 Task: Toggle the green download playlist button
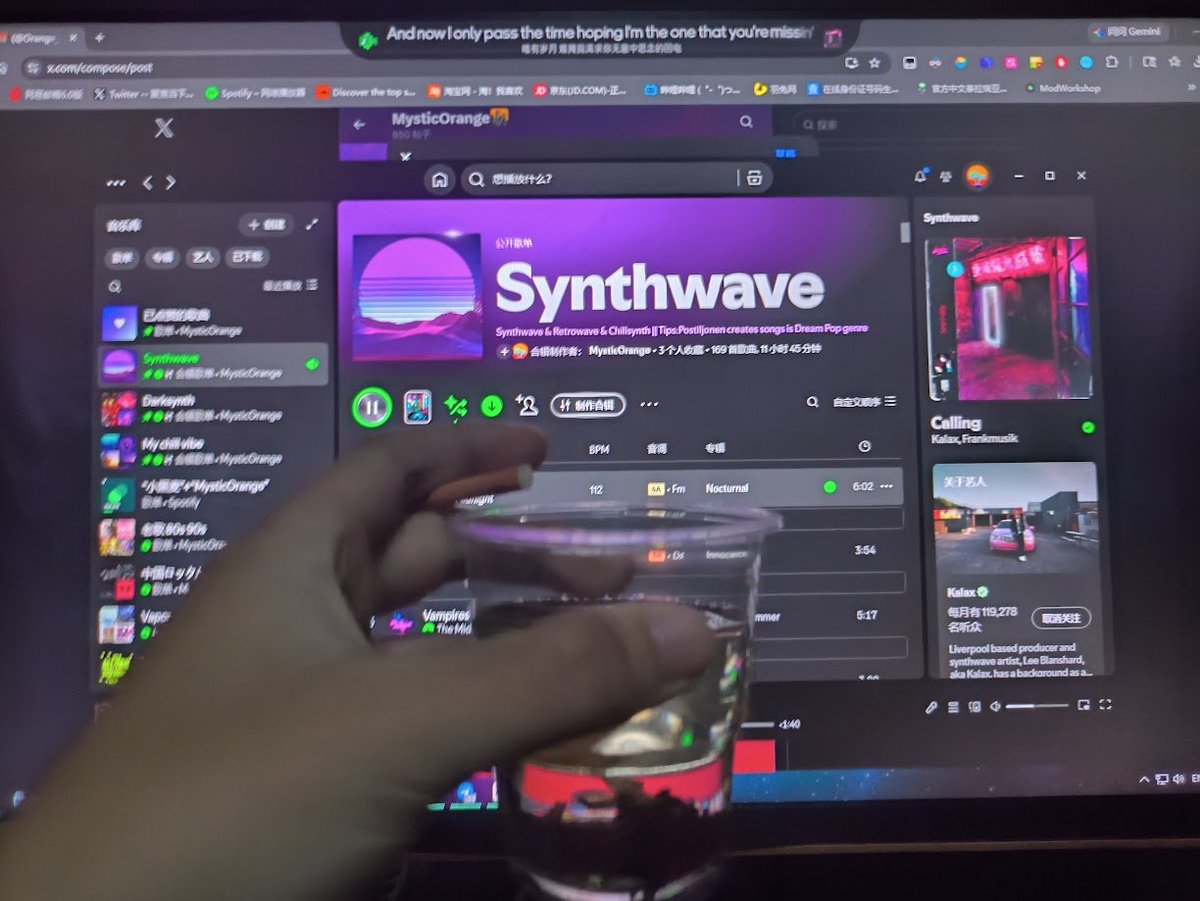click(491, 406)
